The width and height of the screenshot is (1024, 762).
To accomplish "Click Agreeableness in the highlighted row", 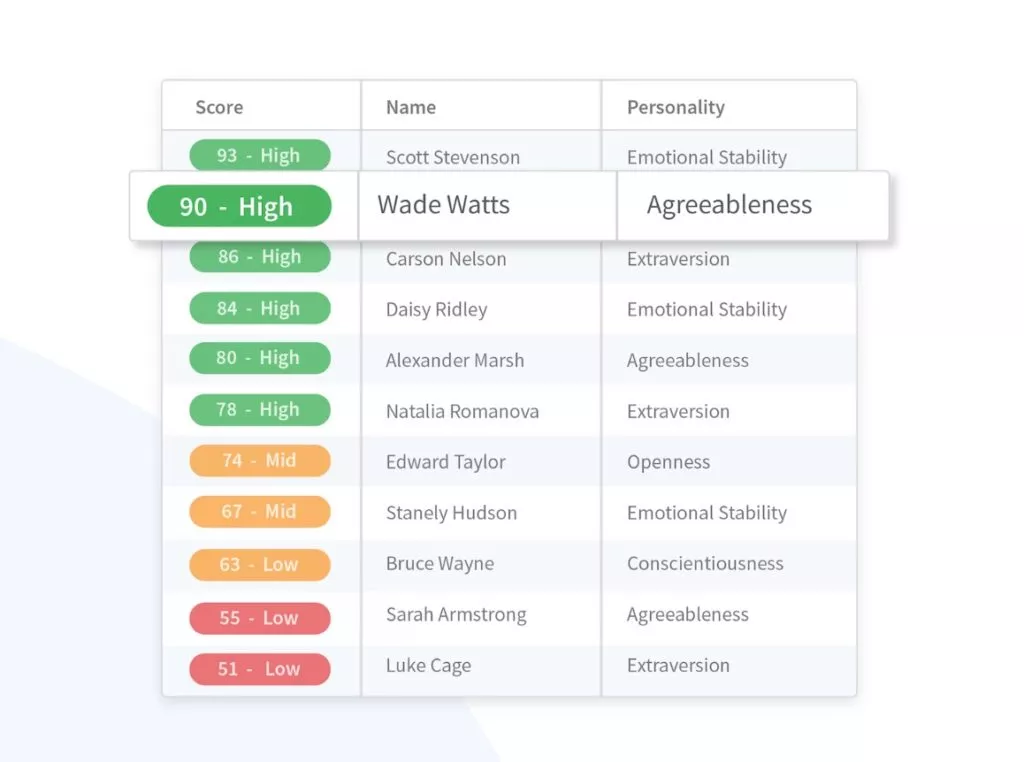I will [729, 205].
